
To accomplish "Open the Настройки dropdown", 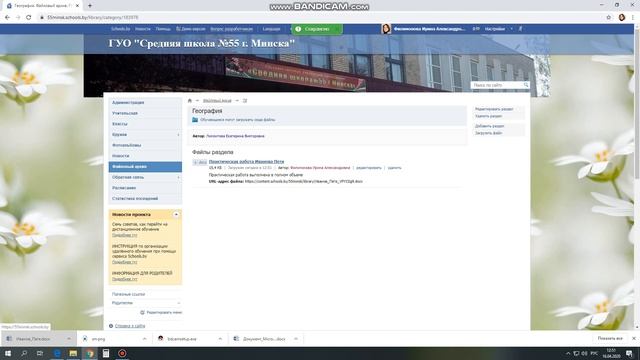I will coord(498,29).
